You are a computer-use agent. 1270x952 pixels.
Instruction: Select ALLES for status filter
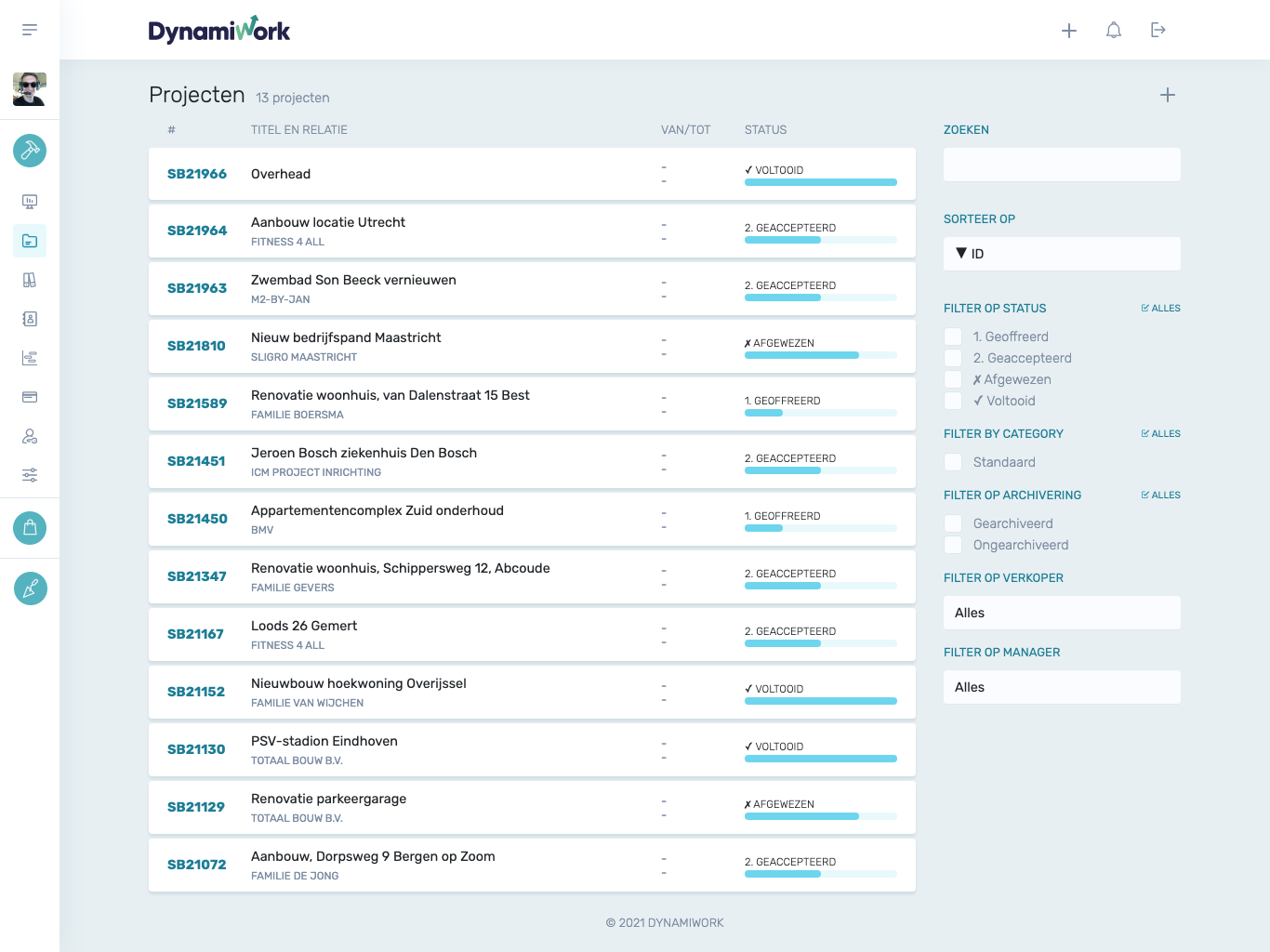click(x=1160, y=308)
